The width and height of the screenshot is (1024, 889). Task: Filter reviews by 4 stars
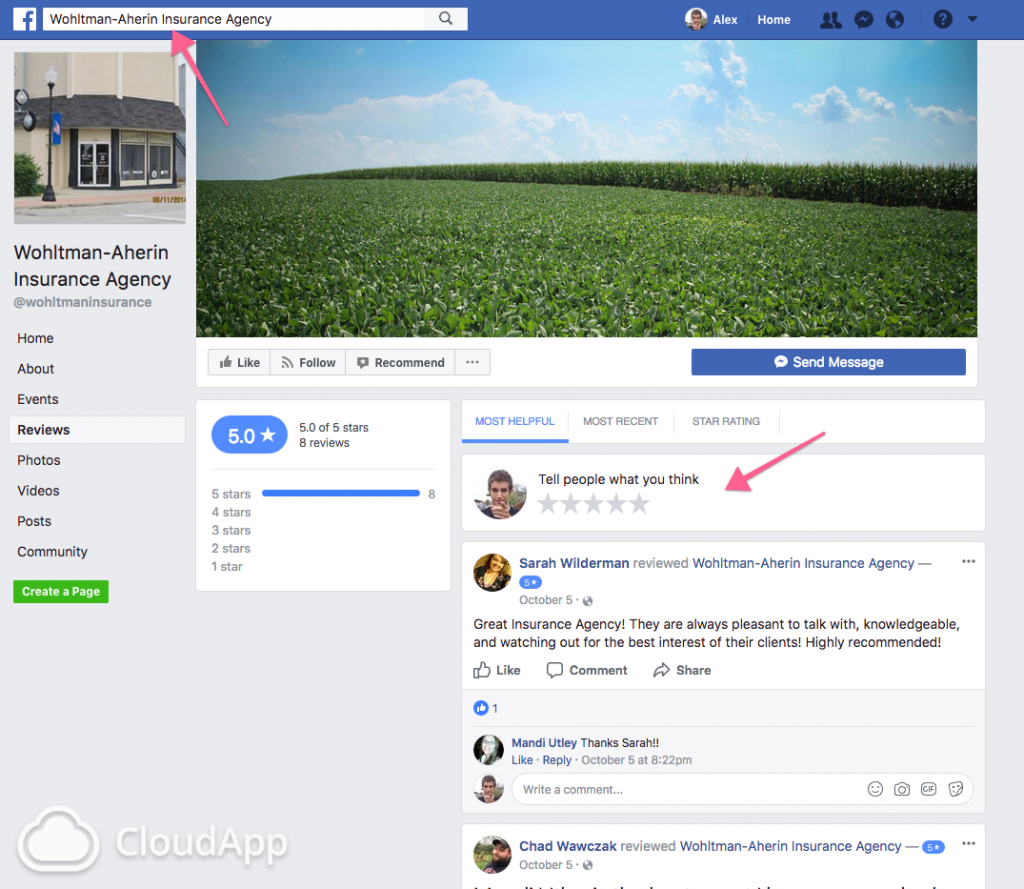coord(231,512)
